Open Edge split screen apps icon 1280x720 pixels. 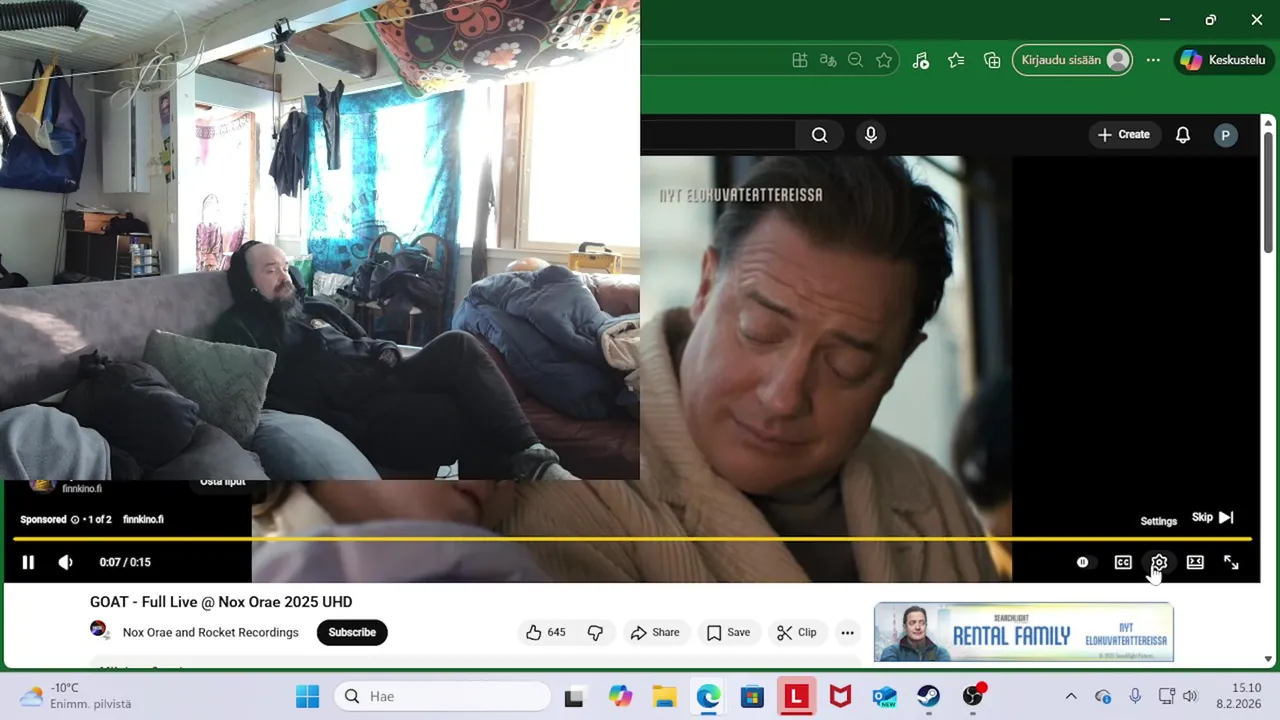(799, 60)
